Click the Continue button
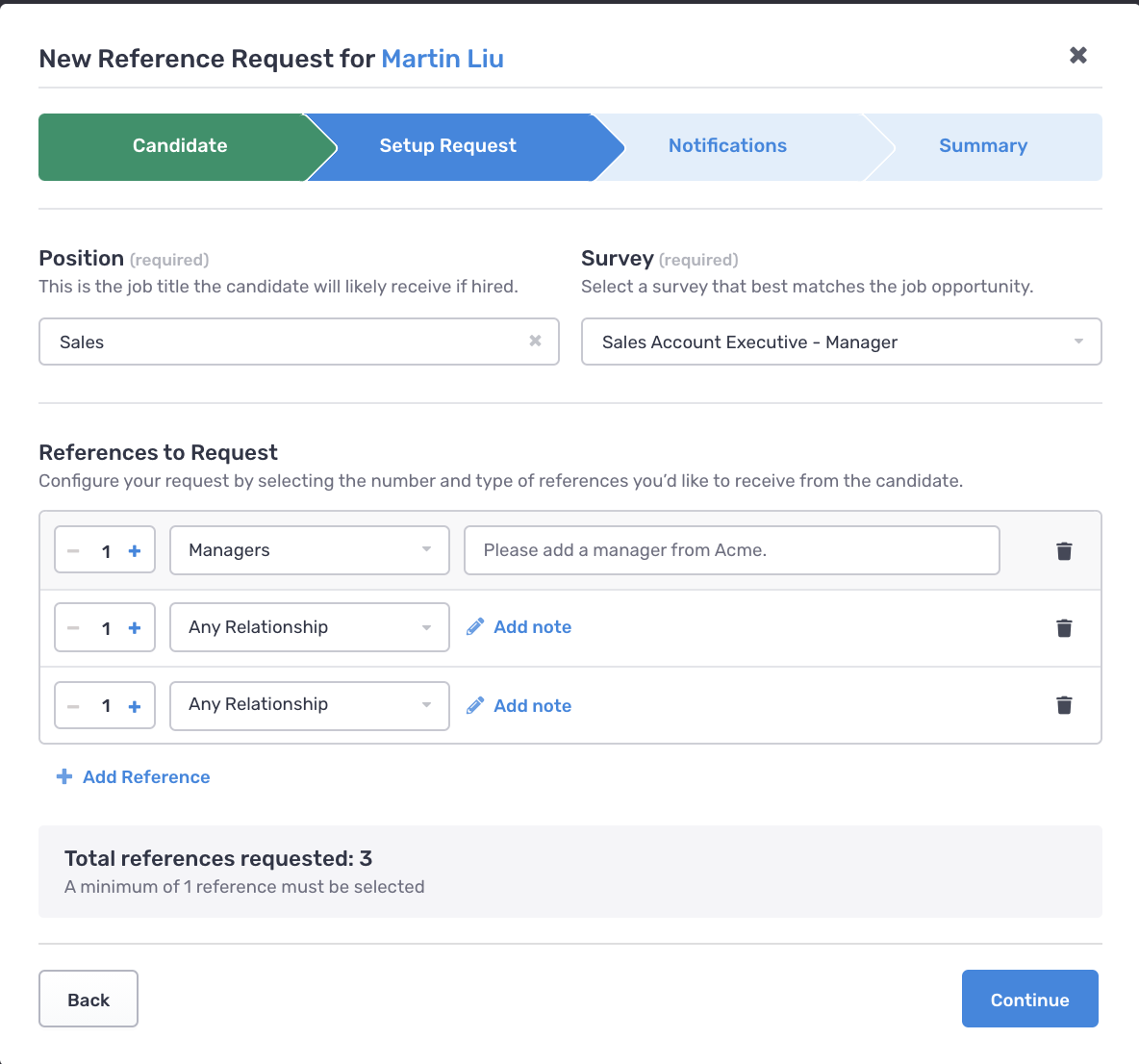1139x1064 pixels. [1029, 999]
